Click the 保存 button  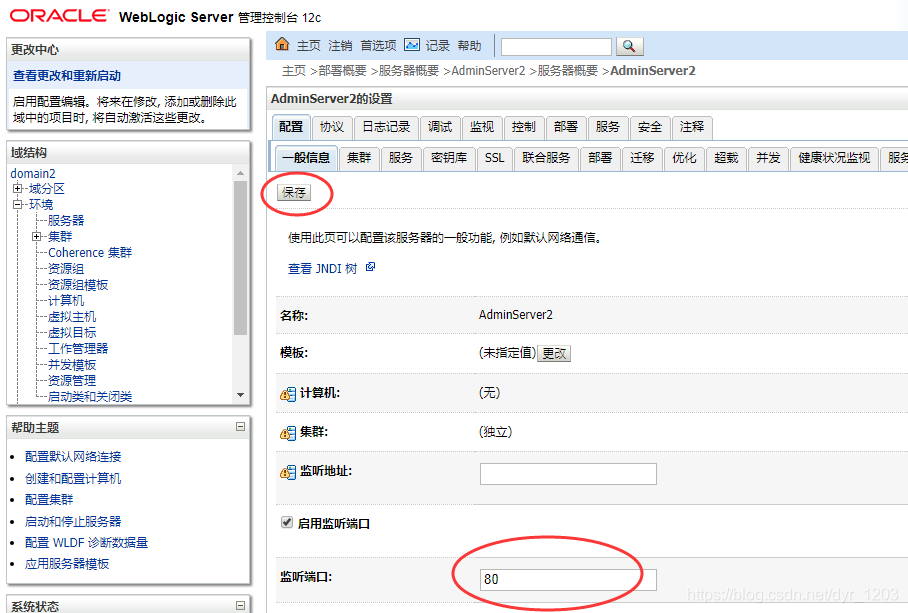(x=294, y=192)
